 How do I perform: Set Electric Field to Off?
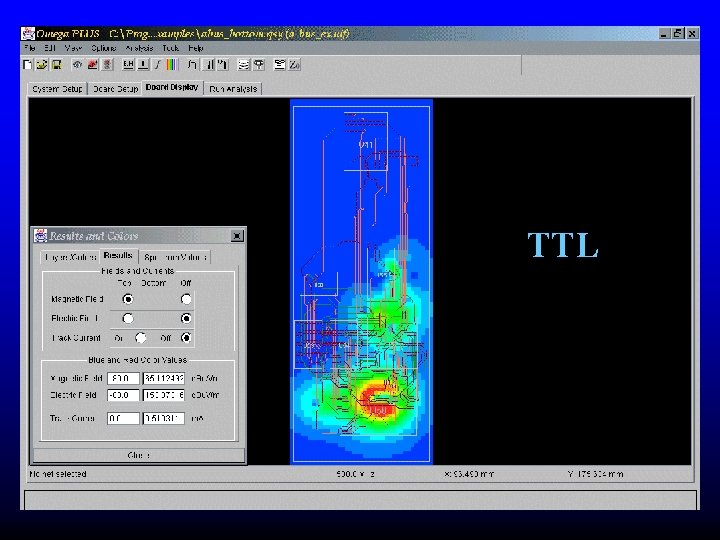[x=186, y=318]
